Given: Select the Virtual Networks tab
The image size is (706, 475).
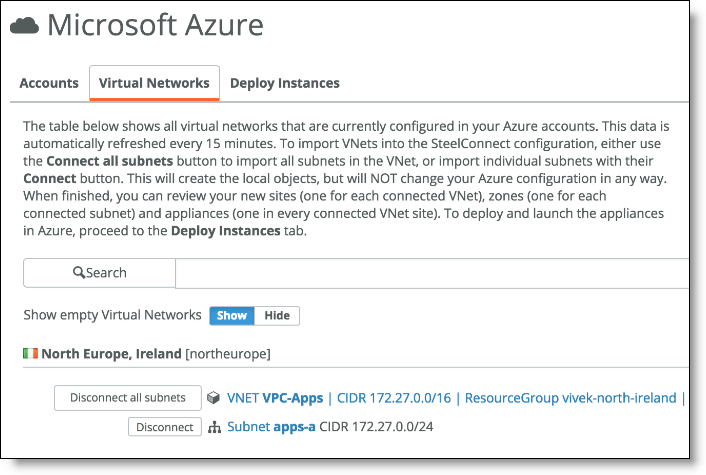Looking at the screenshot, I should [154, 83].
